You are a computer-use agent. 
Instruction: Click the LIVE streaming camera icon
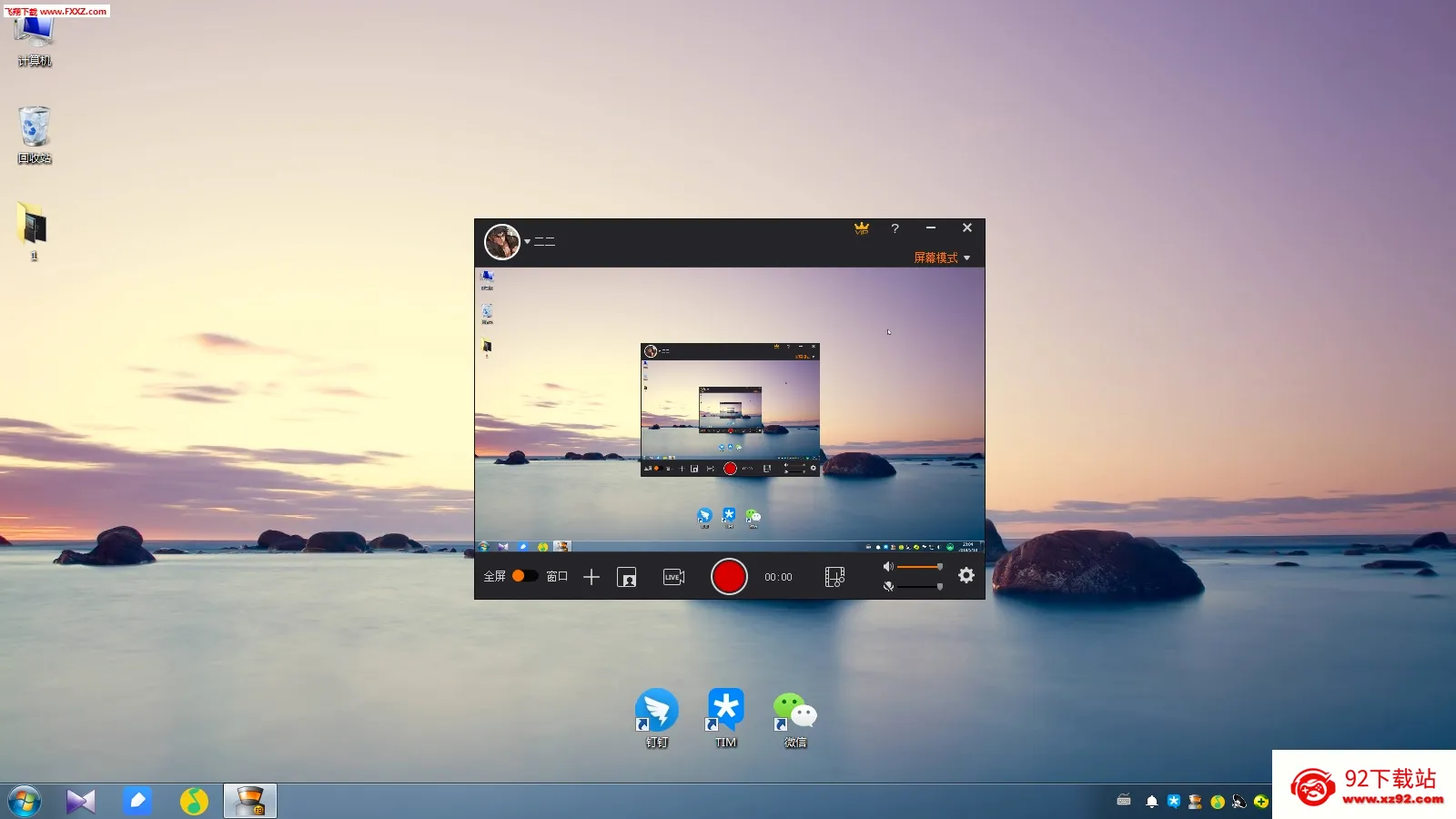[673, 577]
